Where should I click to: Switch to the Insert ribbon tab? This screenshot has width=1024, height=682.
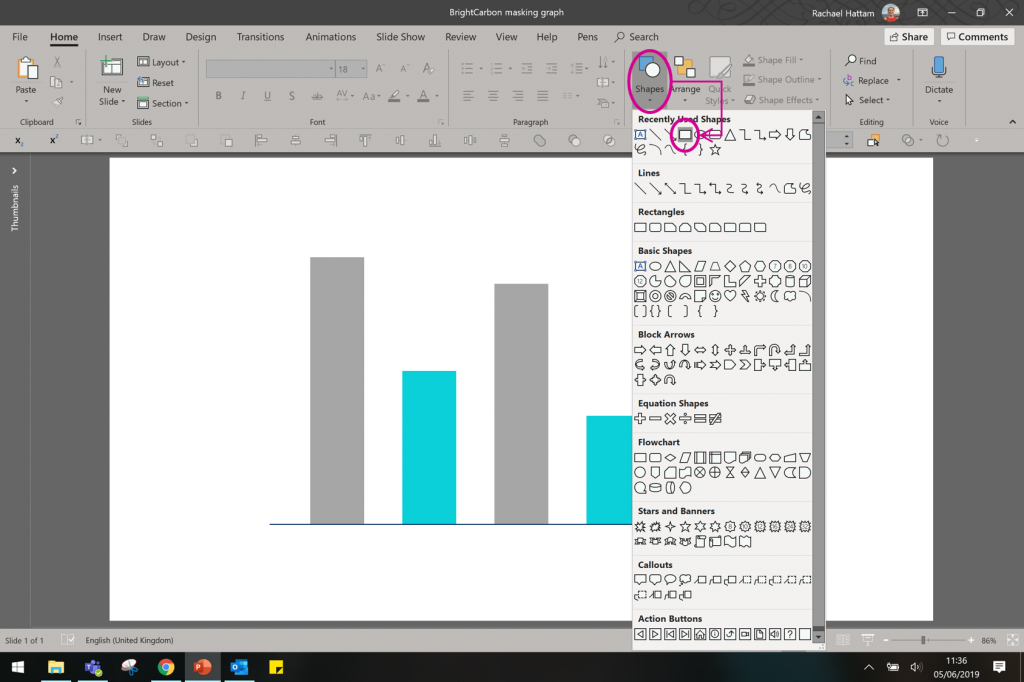pos(110,37)
